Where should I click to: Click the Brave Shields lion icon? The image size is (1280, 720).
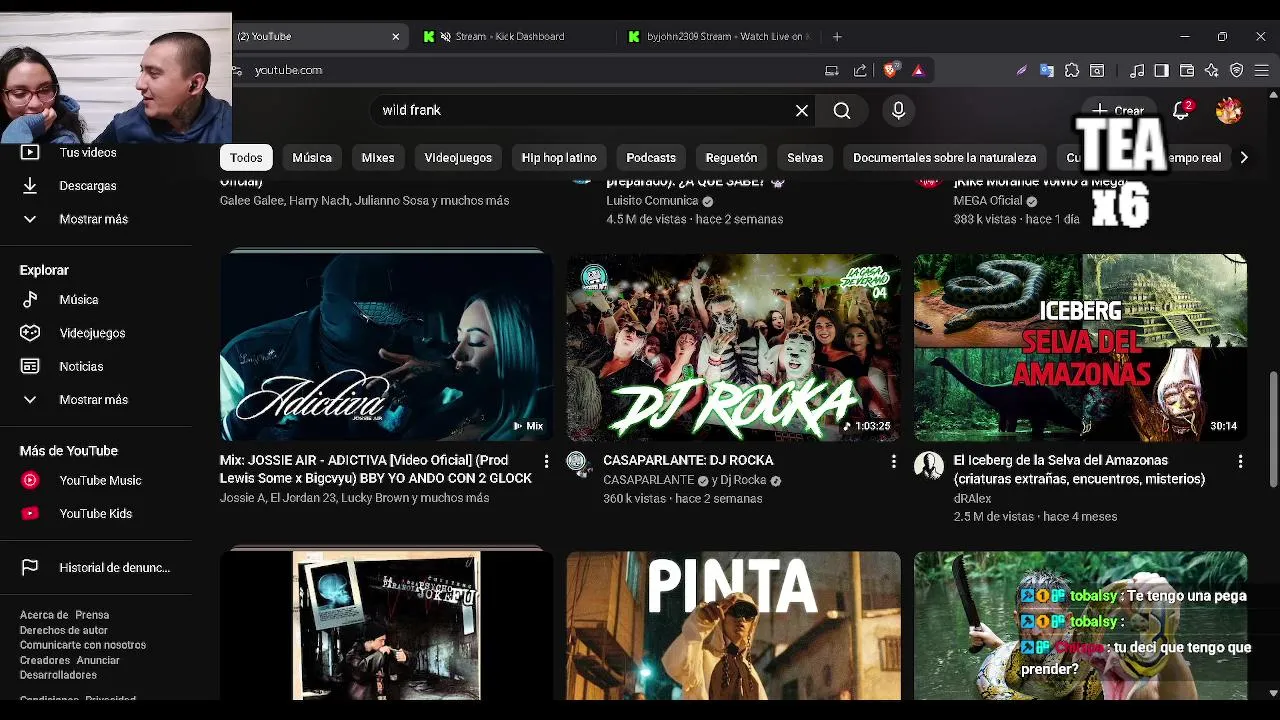(890, 70)
